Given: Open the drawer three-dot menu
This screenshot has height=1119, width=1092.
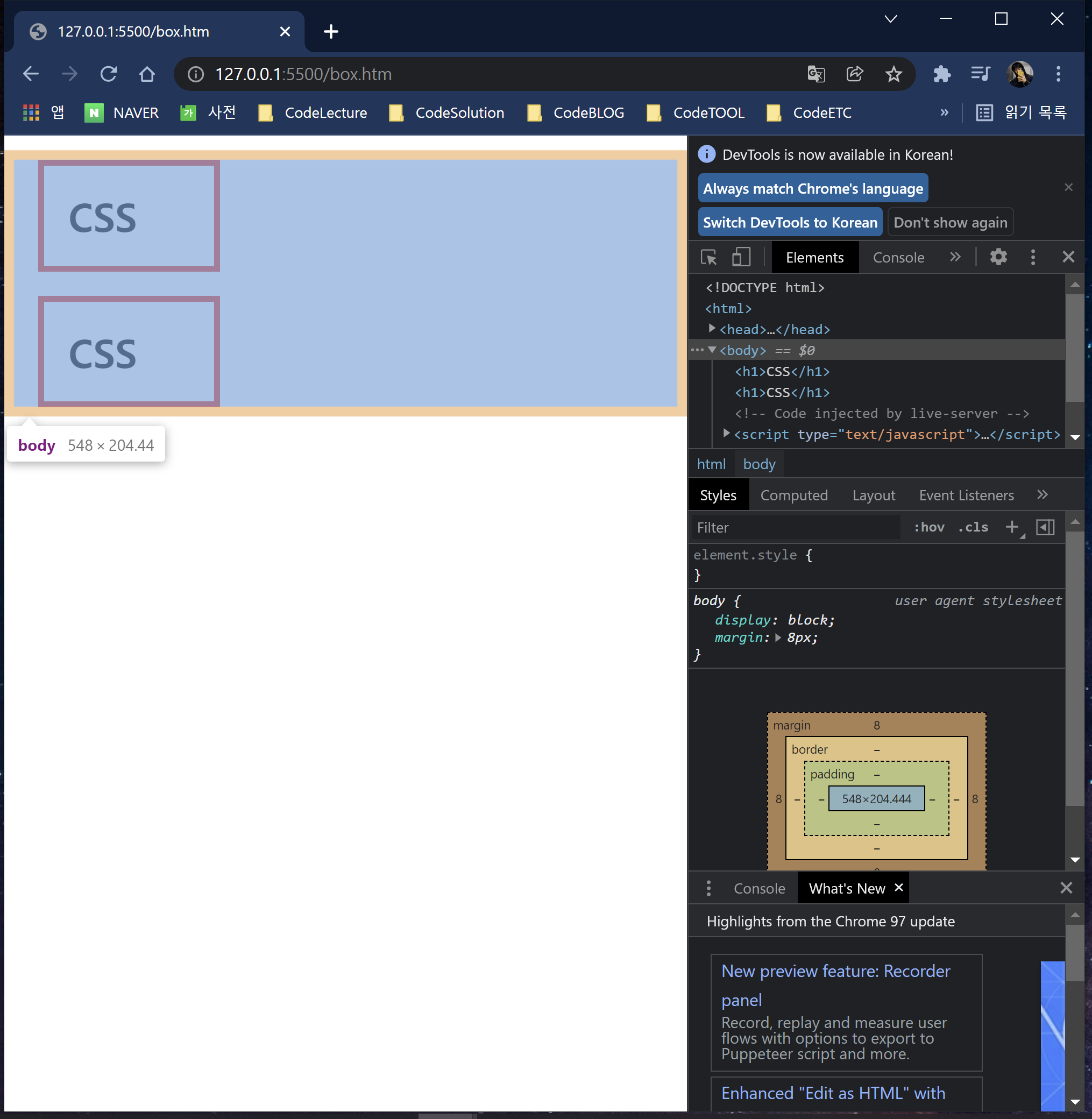Looking at the screenshot, I should pos(709,888).
